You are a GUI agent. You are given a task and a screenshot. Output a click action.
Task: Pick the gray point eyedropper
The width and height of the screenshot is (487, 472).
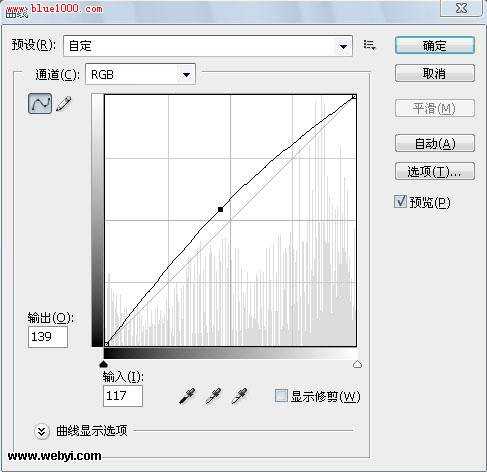[x=213, y=396]
